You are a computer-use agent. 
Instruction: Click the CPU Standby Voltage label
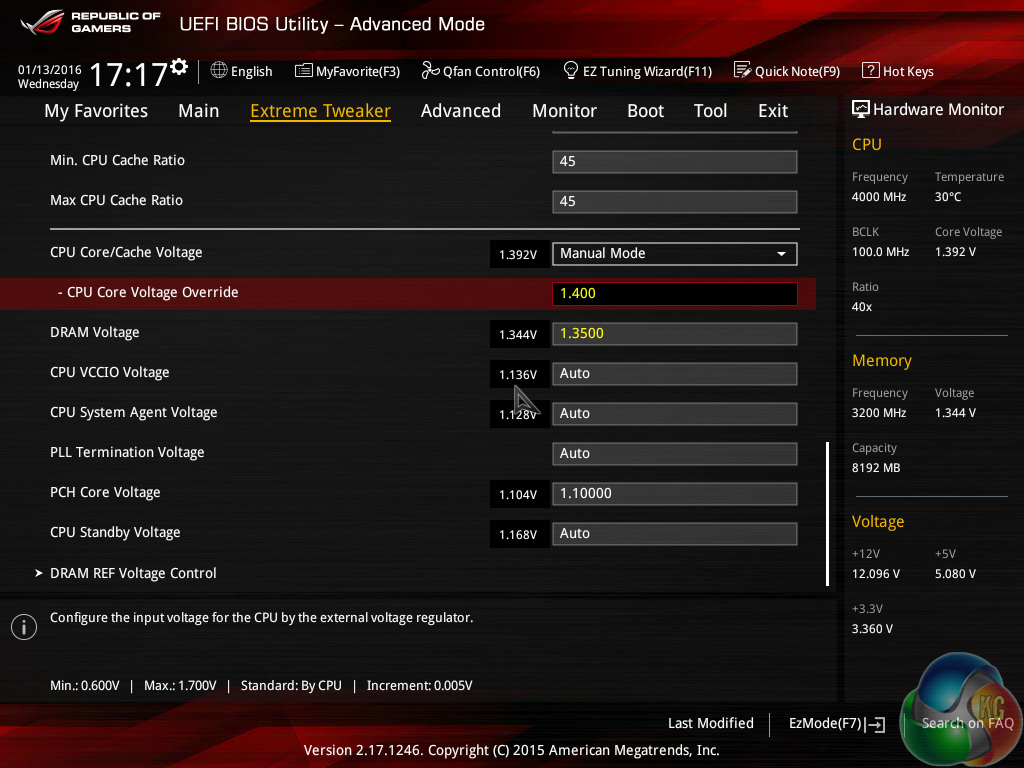(x=115, y=532)
